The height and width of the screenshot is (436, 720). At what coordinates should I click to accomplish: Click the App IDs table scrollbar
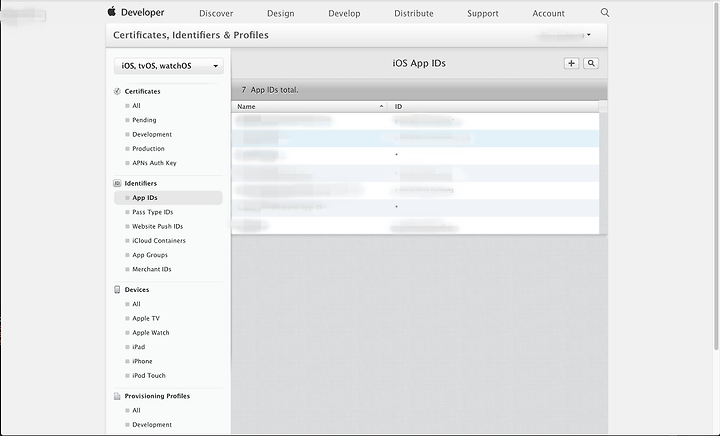[x=603, y=173]
